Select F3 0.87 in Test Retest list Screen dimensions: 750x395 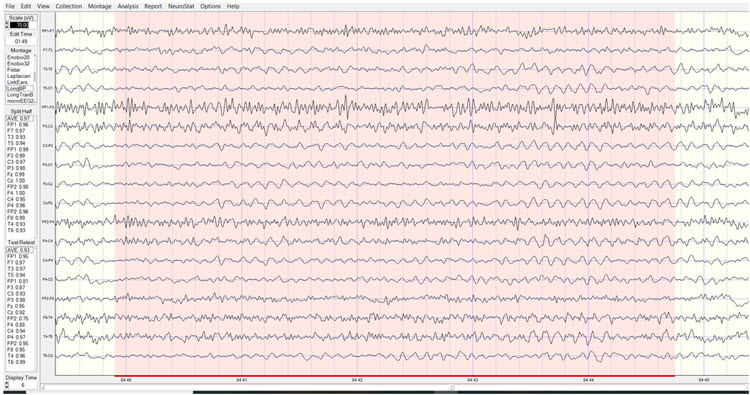pos(17,287)
